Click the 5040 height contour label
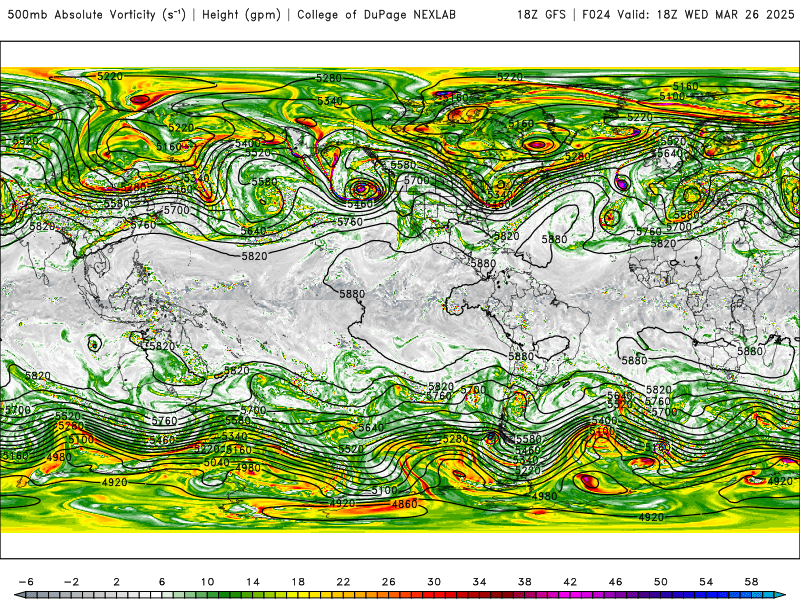The height and width of the screenshot is (600, 800). click(216, 462)
